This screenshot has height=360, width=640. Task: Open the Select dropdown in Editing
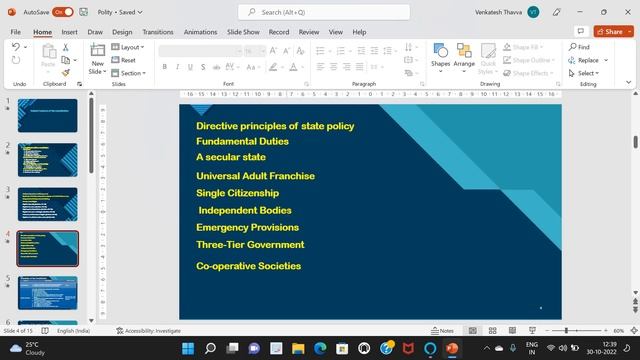point(584,73)
